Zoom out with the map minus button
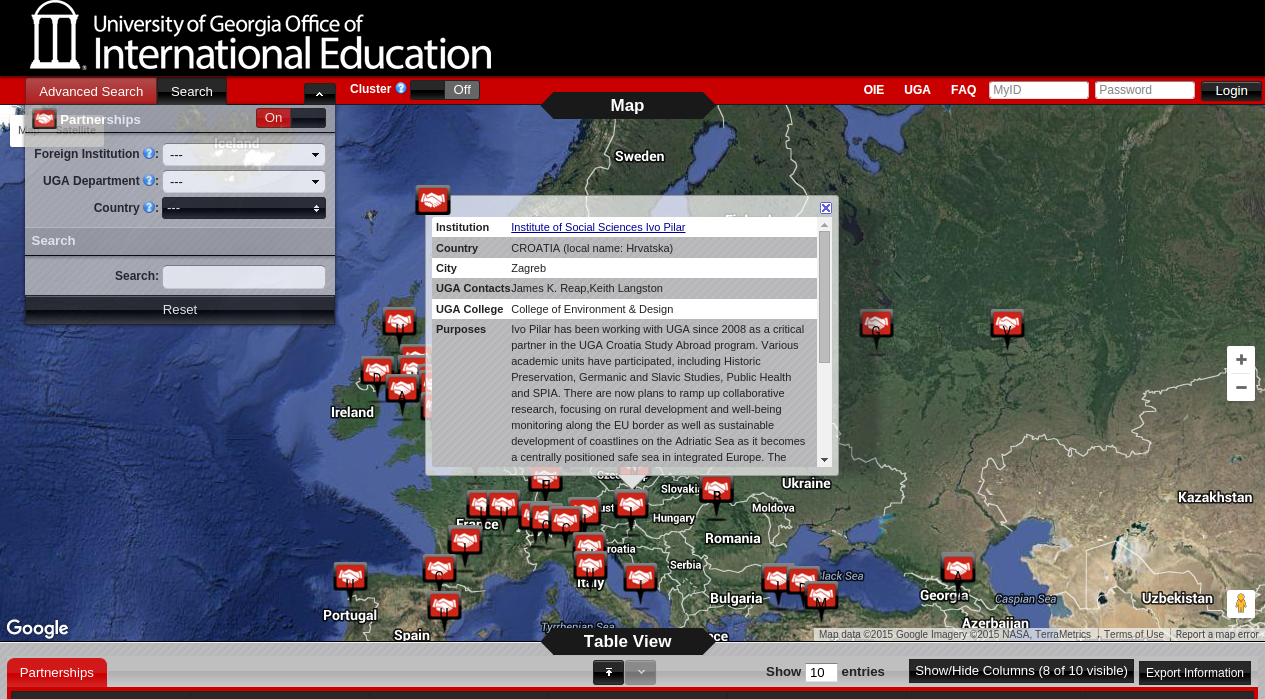Screen dimensions: 1265x699 click(x=1241, y=387)
